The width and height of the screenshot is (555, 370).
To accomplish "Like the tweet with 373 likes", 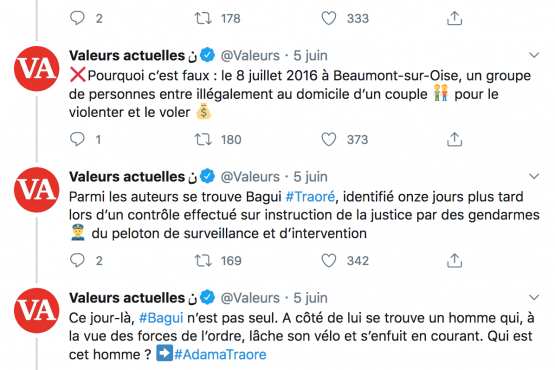I will point(328,139).
